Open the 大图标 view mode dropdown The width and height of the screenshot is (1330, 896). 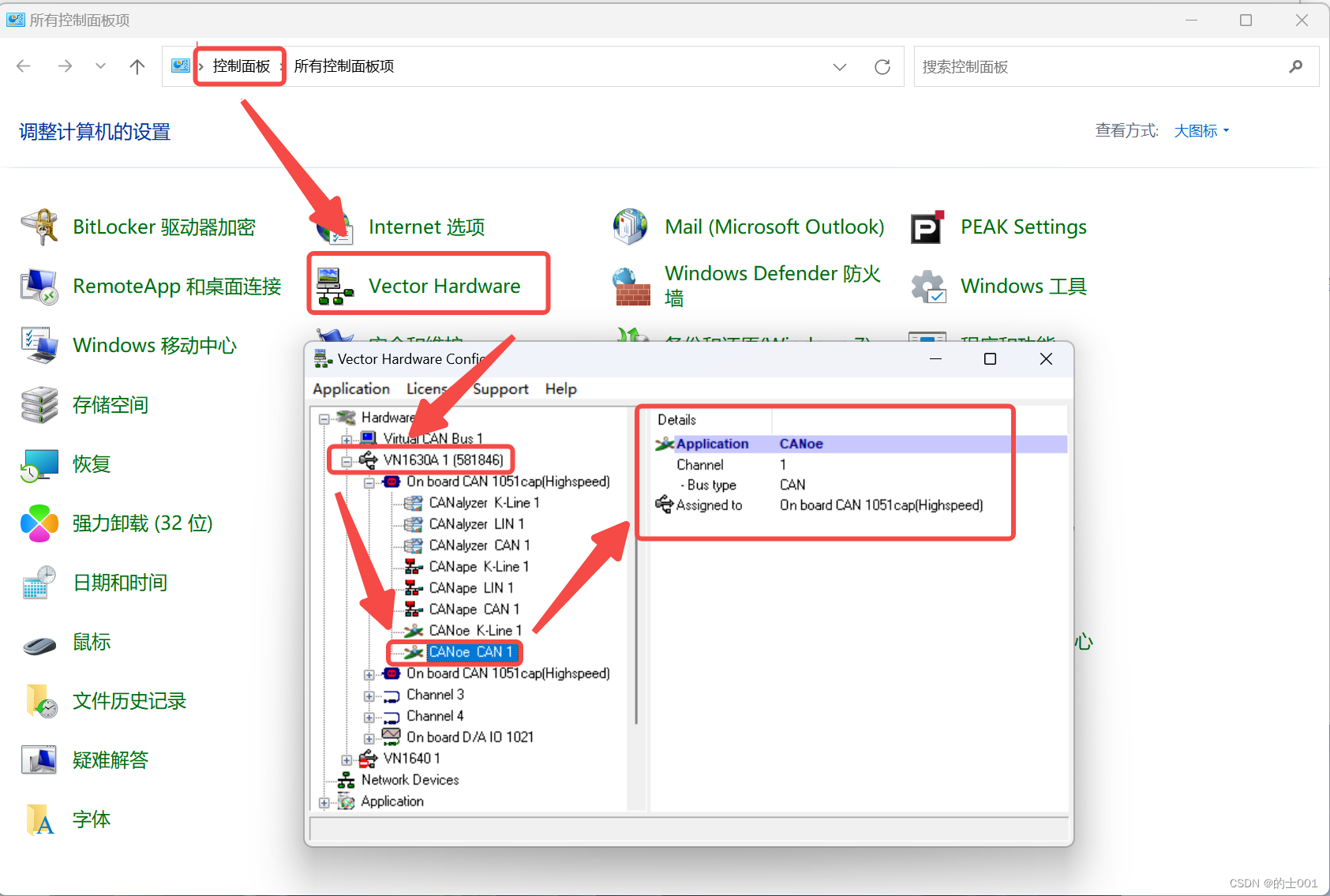[x=1201, y=131]
